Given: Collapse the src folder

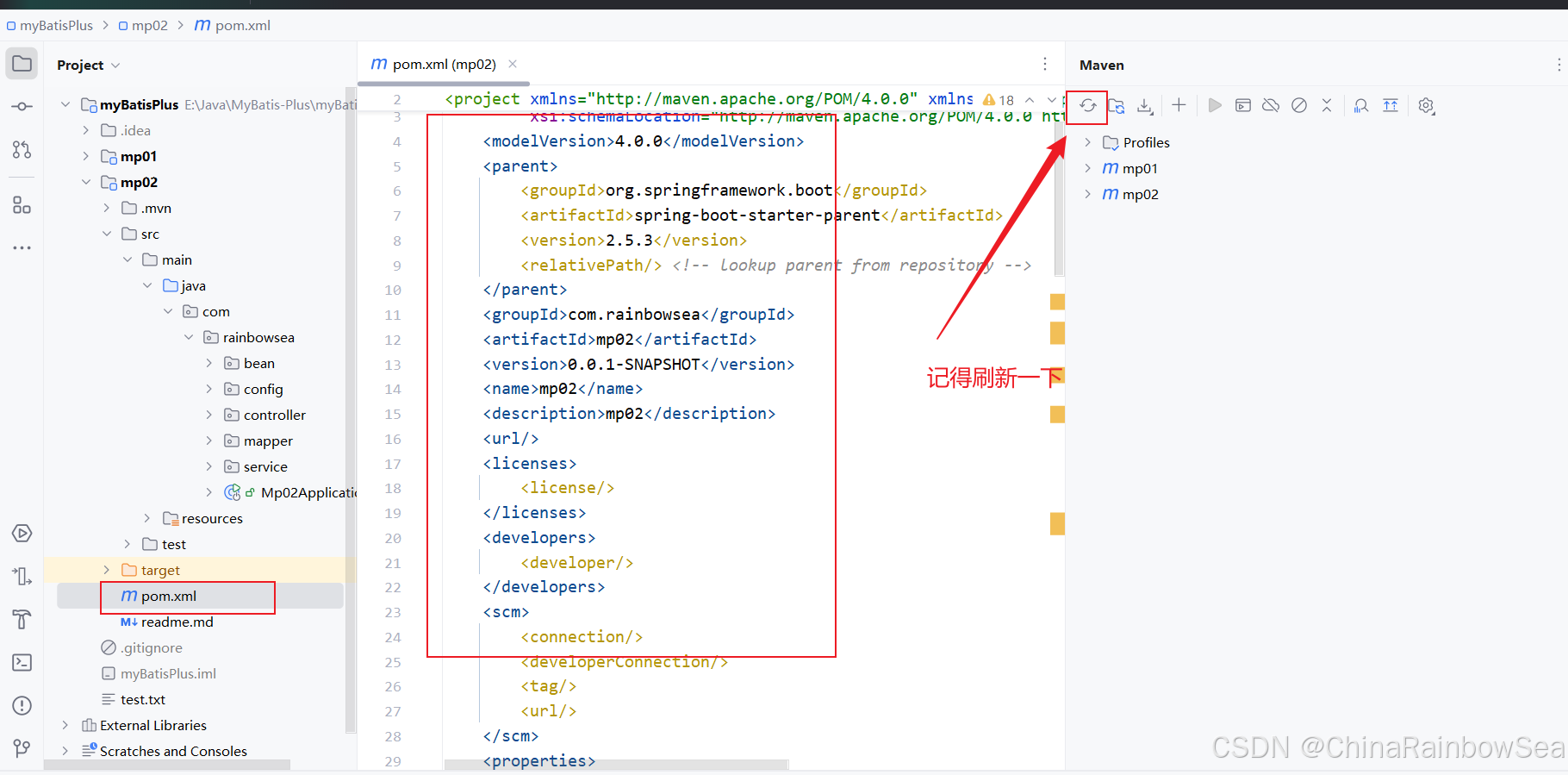Looking at the screenshot, I should [107, 234].
